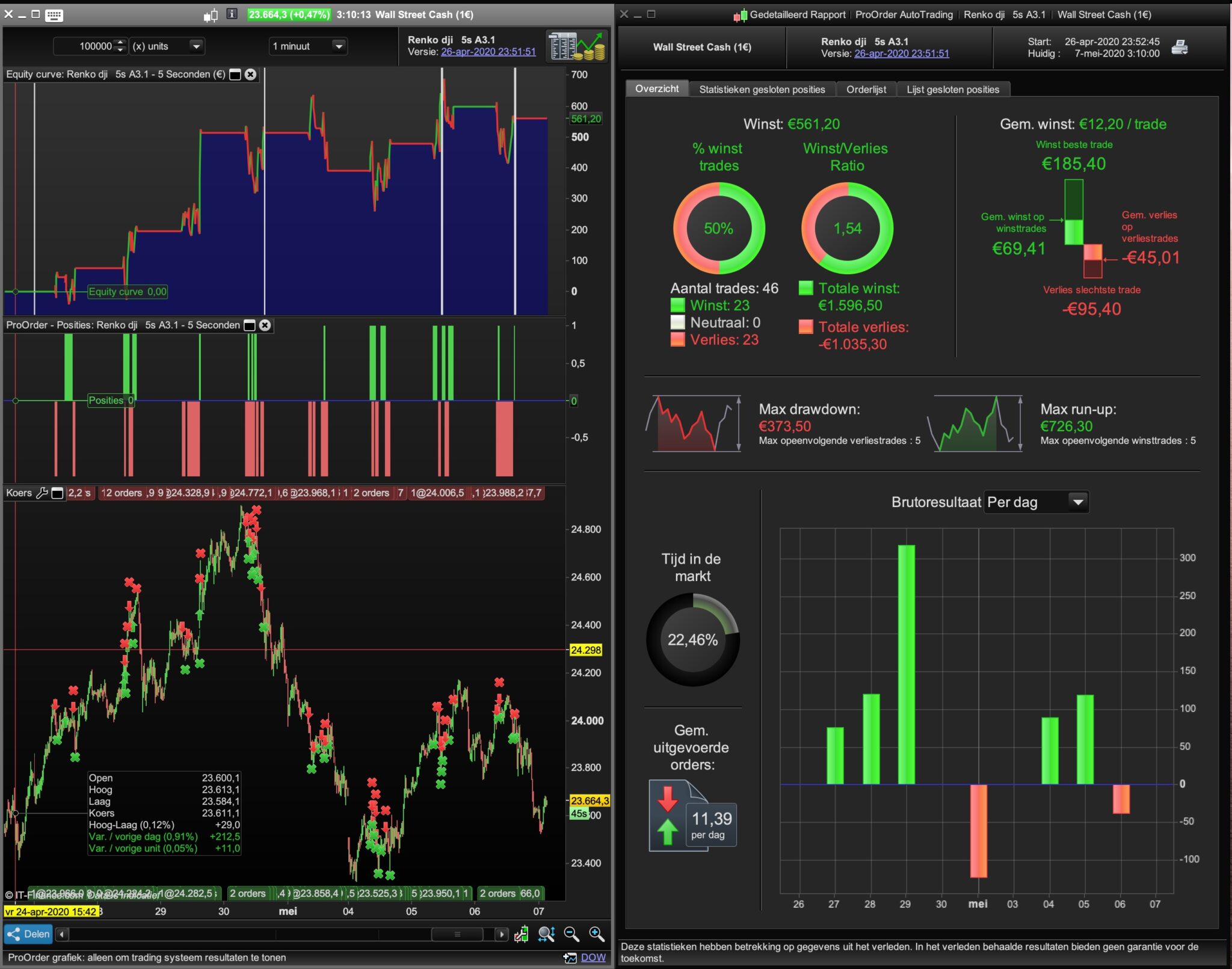Image resolution: width=1232 pixels, height=969 pixels.
Task: Open the Brutoresultaat Per dag dropdown
Action: click(1077, 502)
